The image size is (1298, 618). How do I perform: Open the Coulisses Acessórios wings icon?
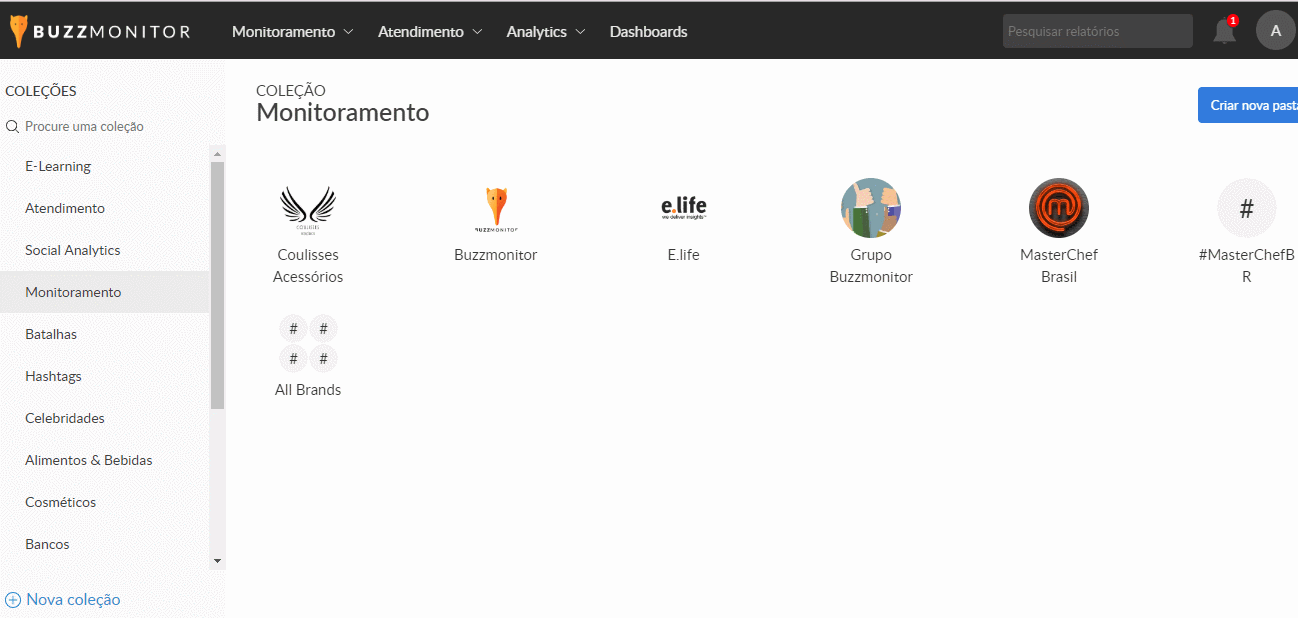pyautogui.click(x=308, y=208)
